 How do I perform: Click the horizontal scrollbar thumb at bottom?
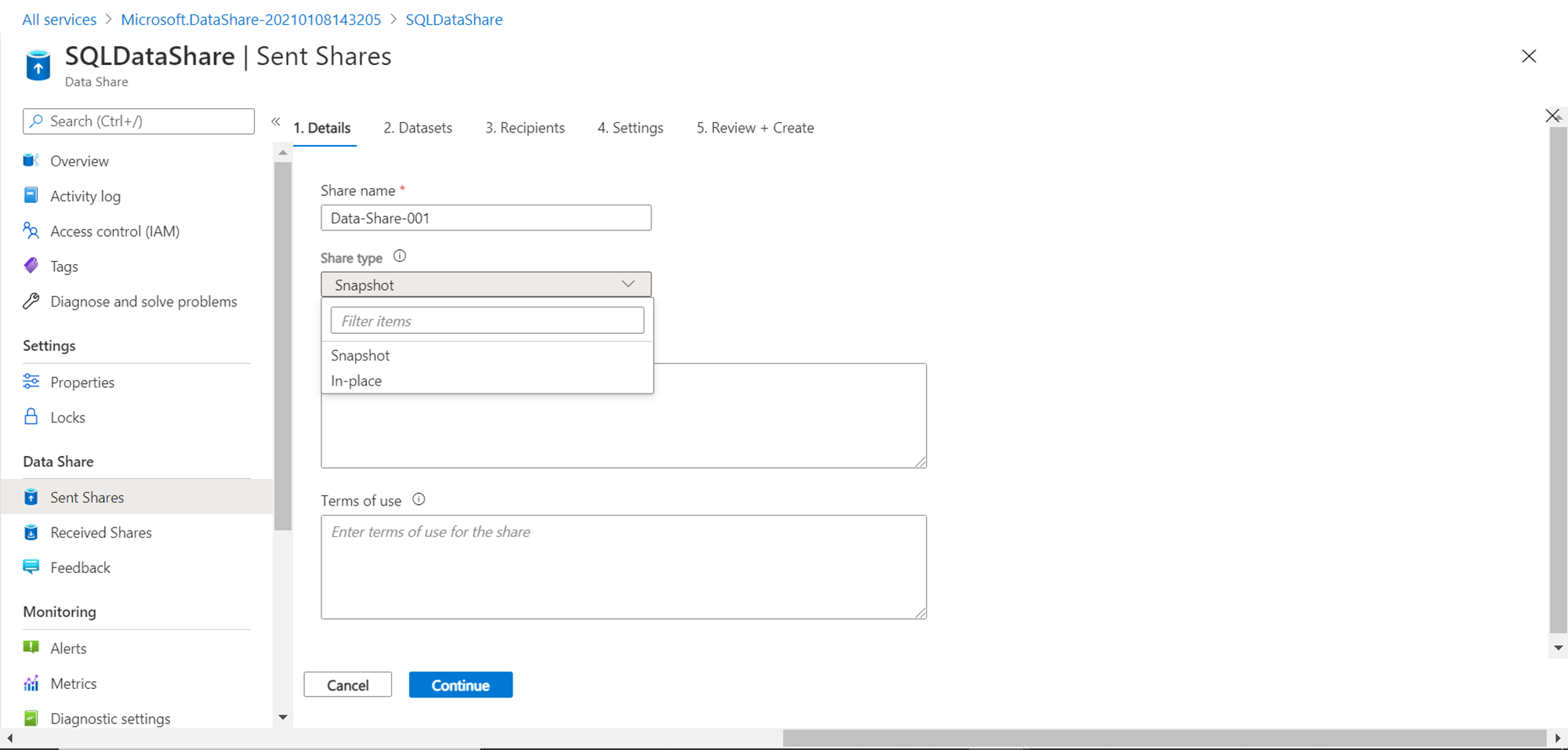click(1164, 738)
